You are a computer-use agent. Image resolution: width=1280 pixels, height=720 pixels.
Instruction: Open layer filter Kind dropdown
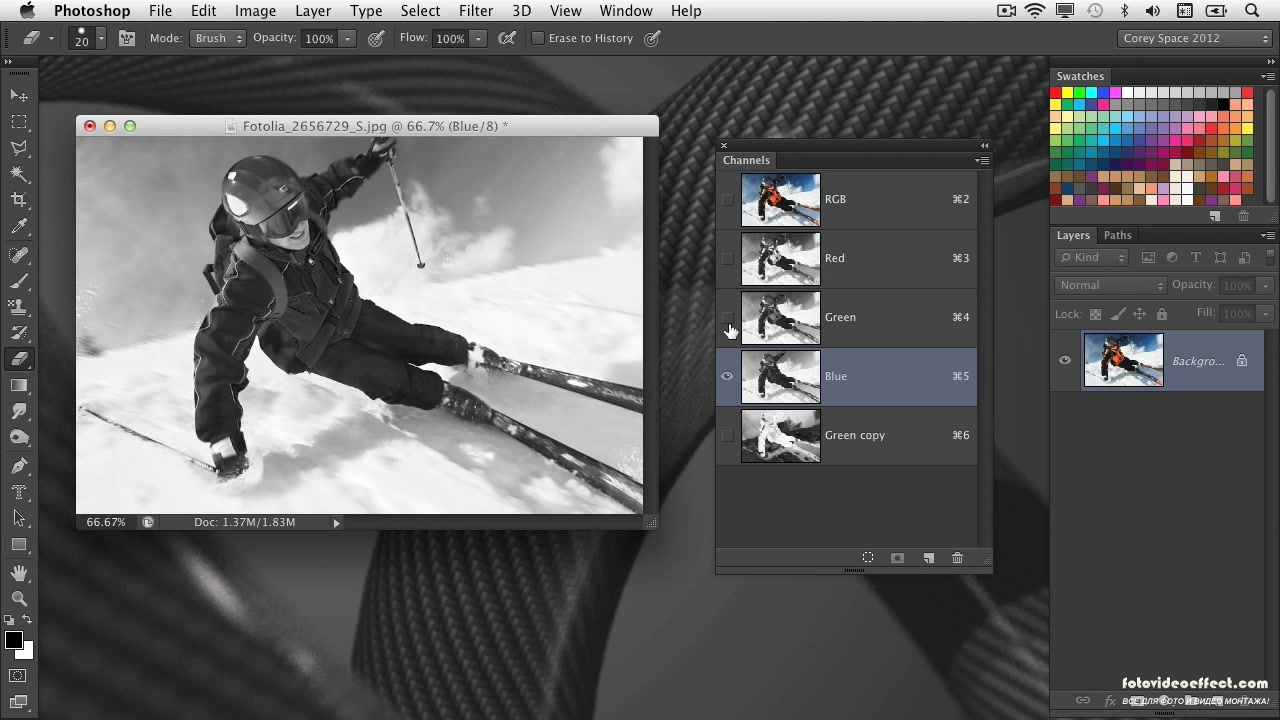(x=1093, y=258)
